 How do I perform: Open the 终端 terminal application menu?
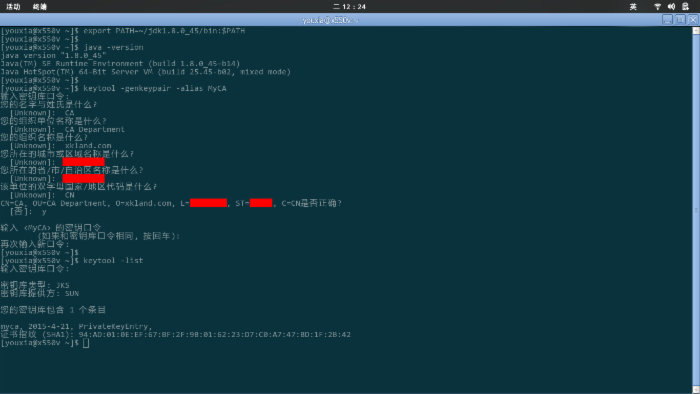[x=40, y=6]
